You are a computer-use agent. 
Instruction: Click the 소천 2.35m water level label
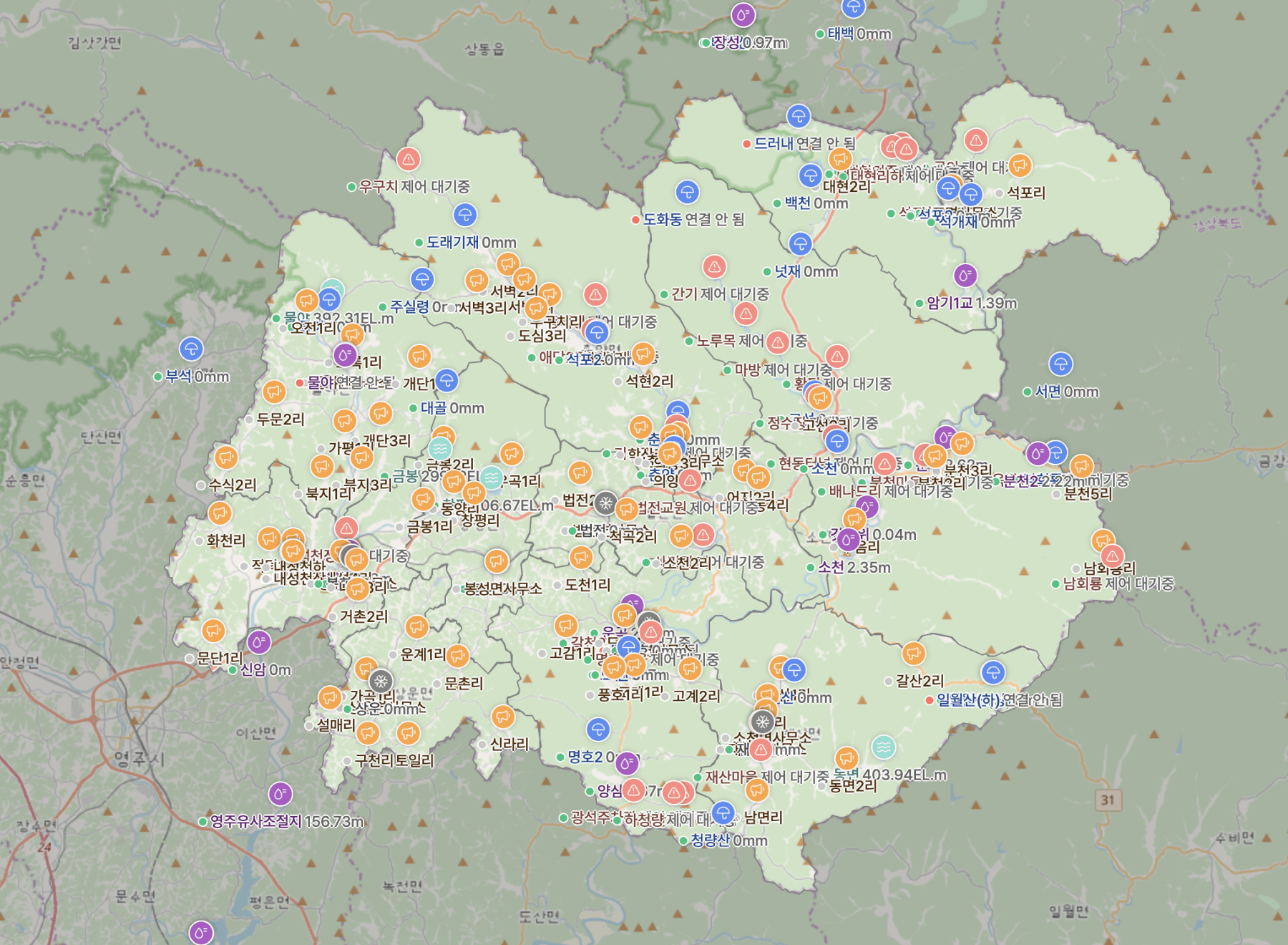[854, 567]
